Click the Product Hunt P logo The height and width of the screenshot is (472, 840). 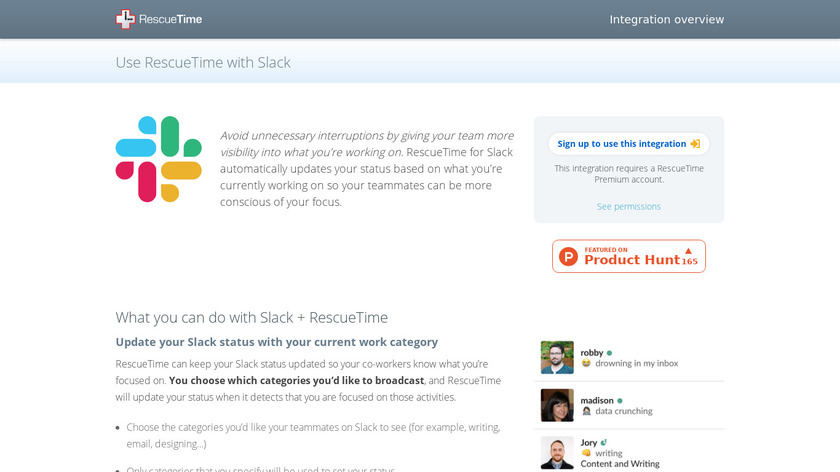pos(569,257)
